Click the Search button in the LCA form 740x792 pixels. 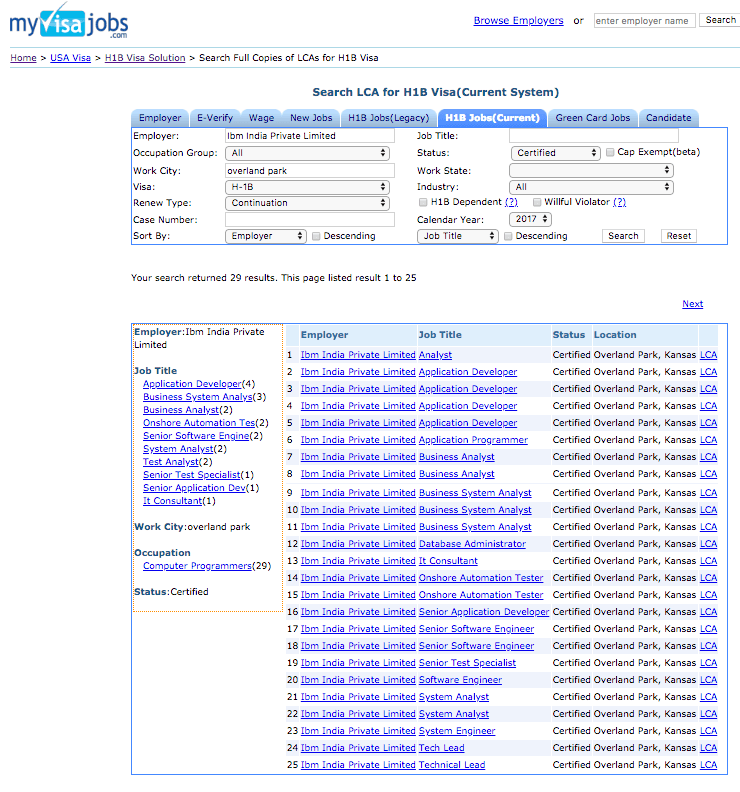click(x=623, y=236)
